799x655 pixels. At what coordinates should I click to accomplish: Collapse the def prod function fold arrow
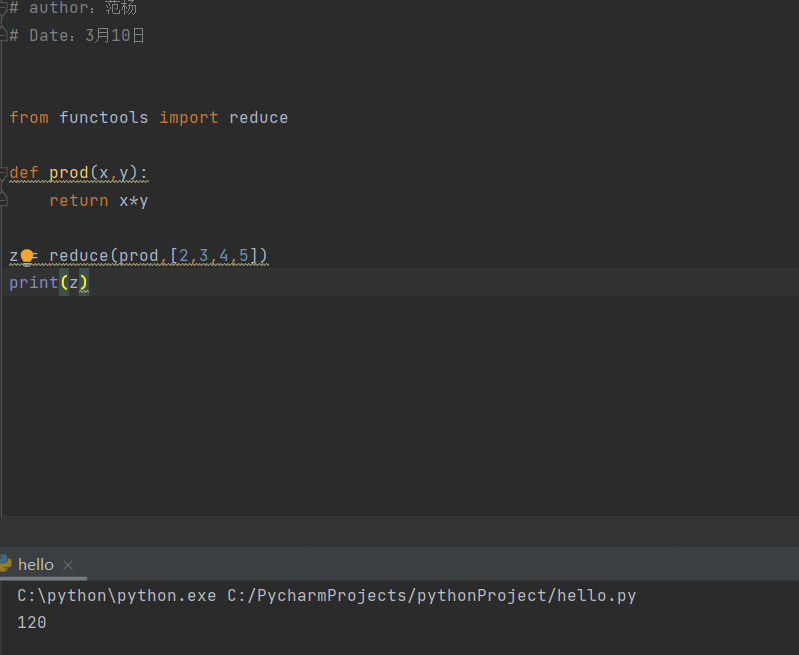4,173
